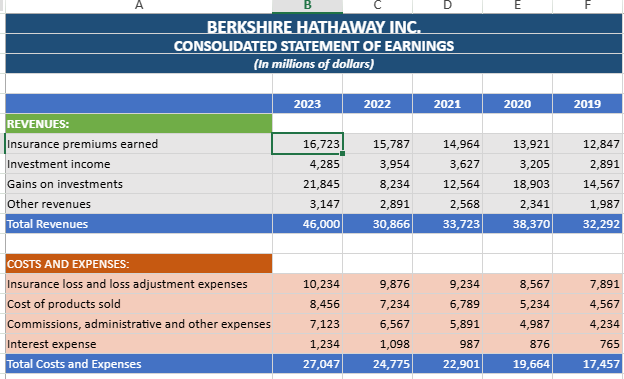Click the COSTS AND EXPENSES: section label
This screenshot has height=379, width=624.
(139, 264)
